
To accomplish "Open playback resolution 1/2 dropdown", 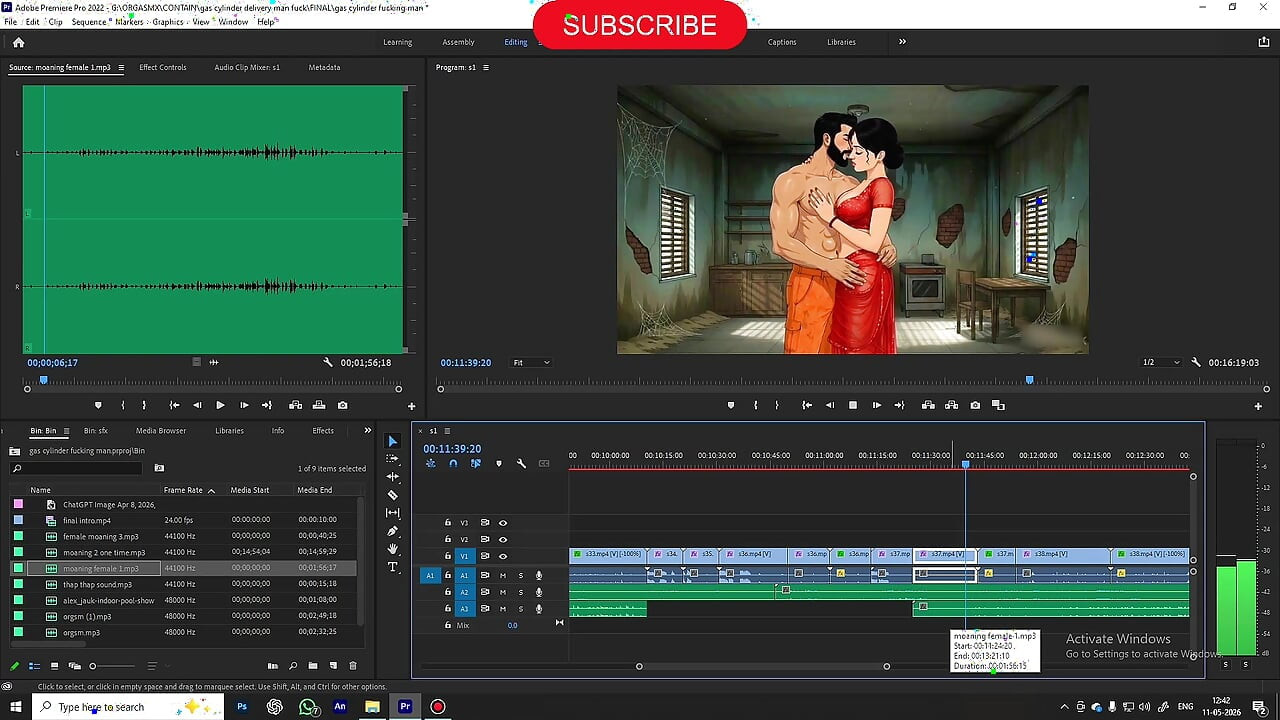I will tap(1161, 362).
